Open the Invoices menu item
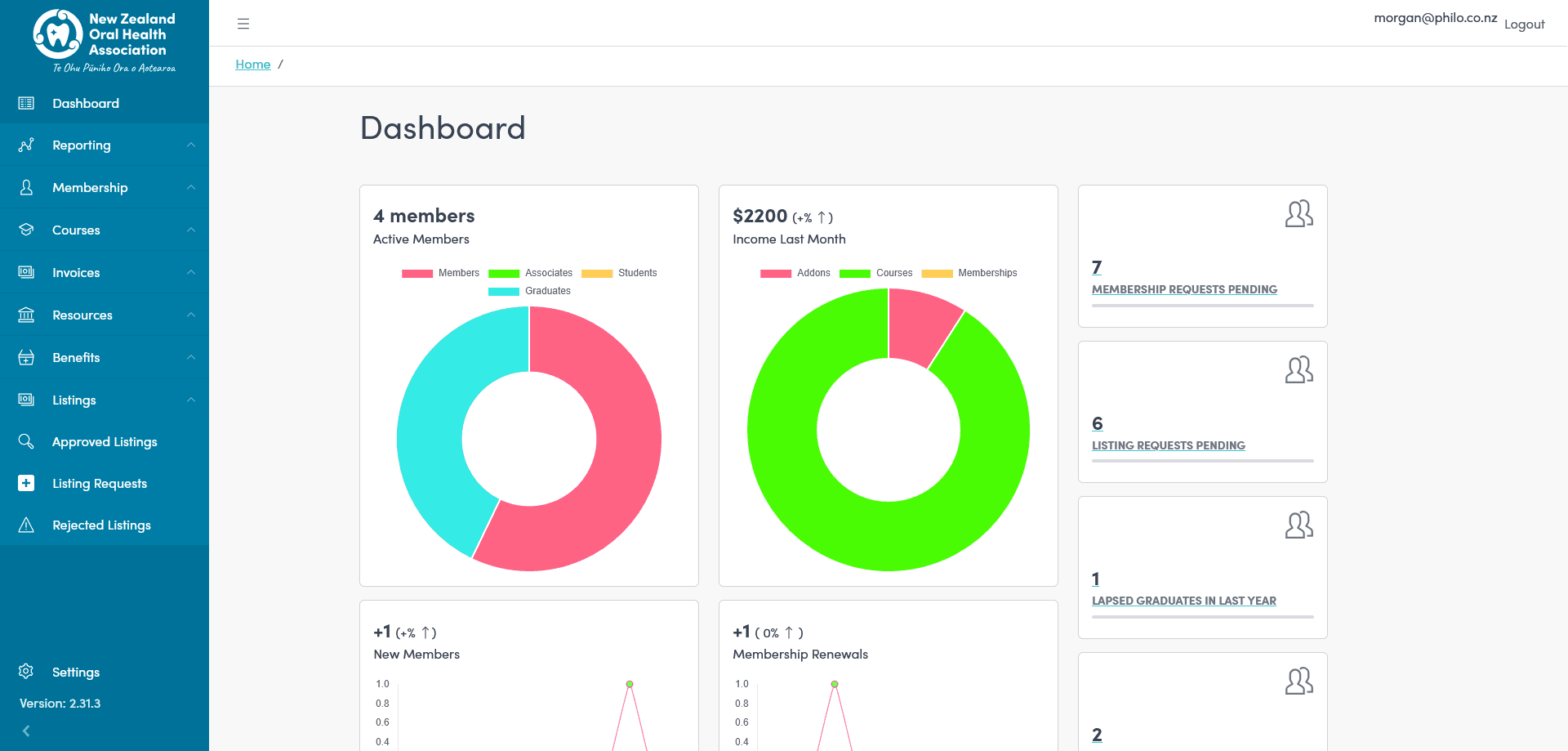This screenshot has height=751, width=1568. tap(105, 272)
